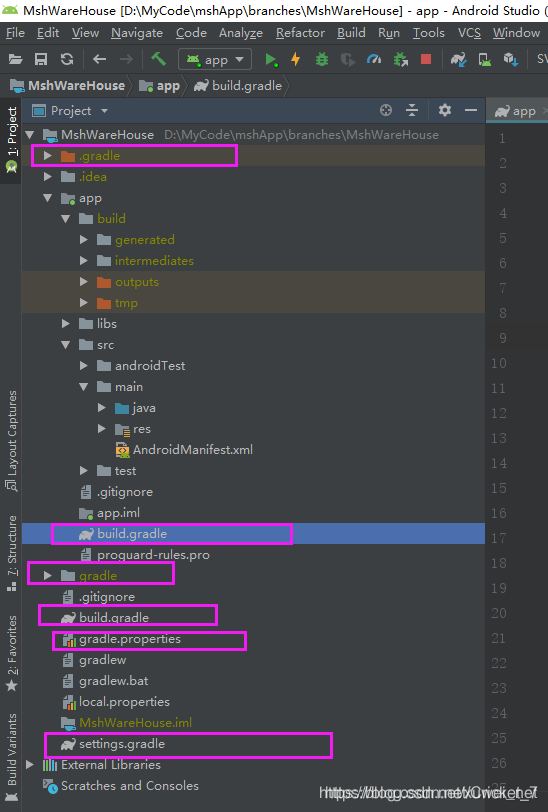Click the Scroll from Source crosshair icon
The height and width of the screenshot is (812, 548).
pos(386,110)
